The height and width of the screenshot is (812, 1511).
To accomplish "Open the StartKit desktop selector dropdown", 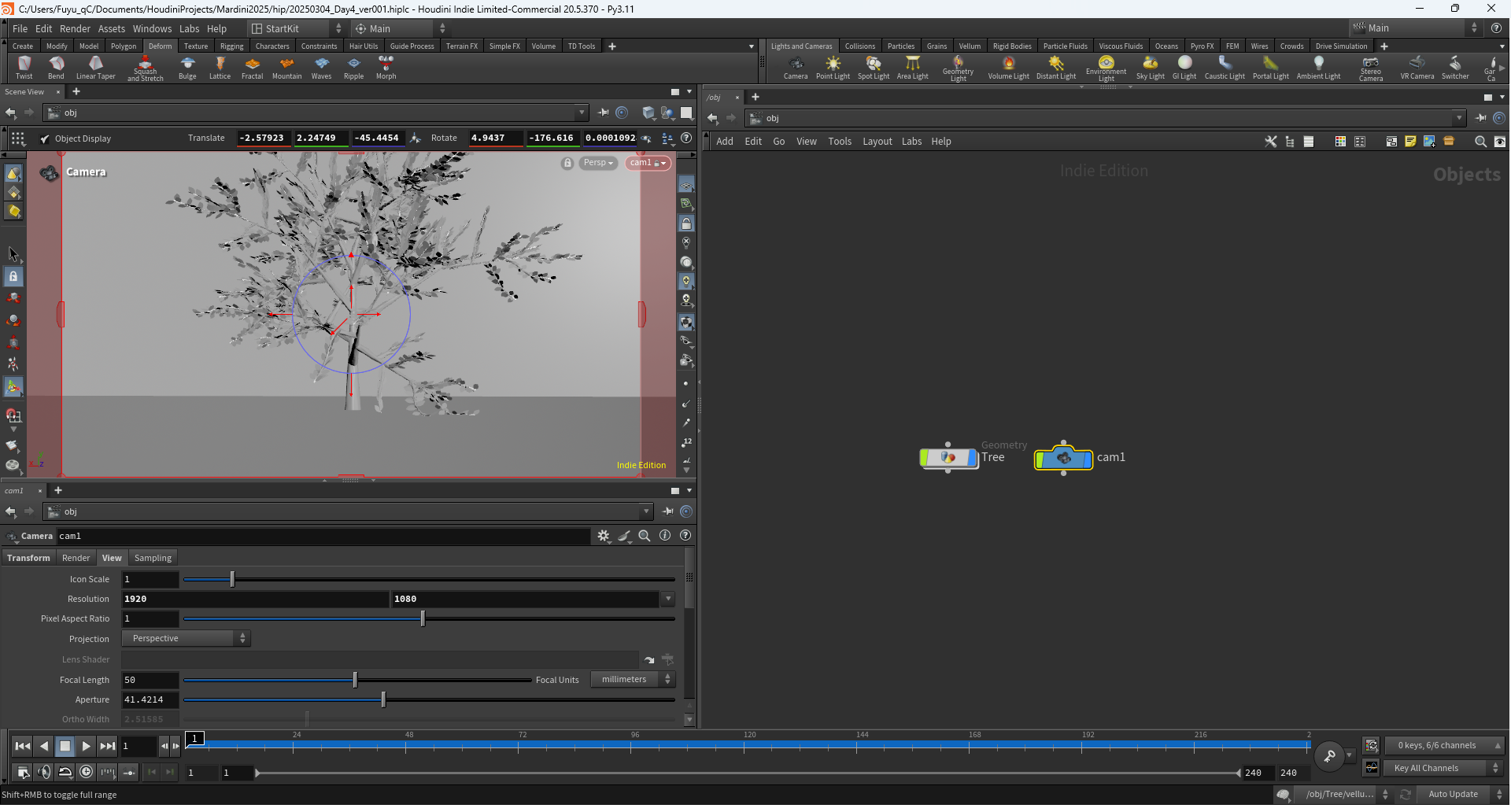I will click(x=296, y=28).
